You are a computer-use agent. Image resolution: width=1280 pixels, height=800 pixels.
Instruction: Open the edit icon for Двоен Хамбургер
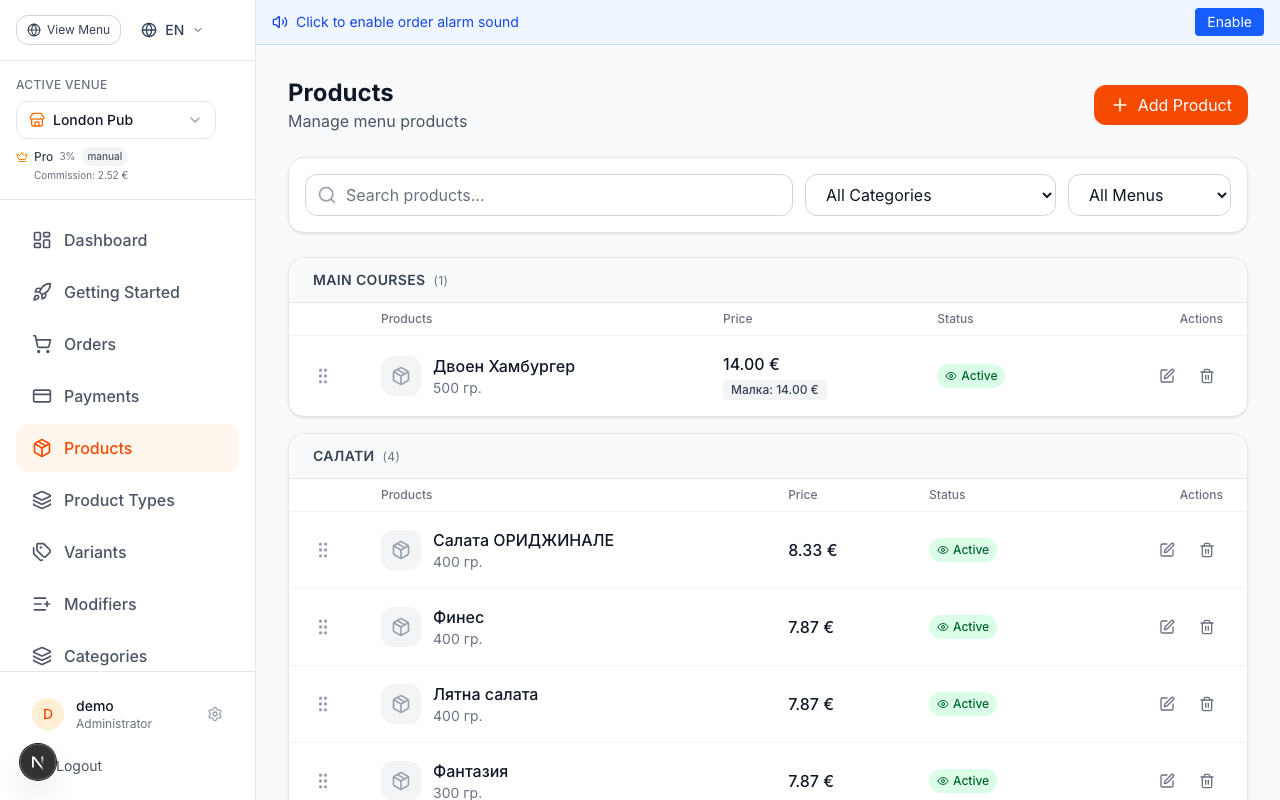point(1167,376)
